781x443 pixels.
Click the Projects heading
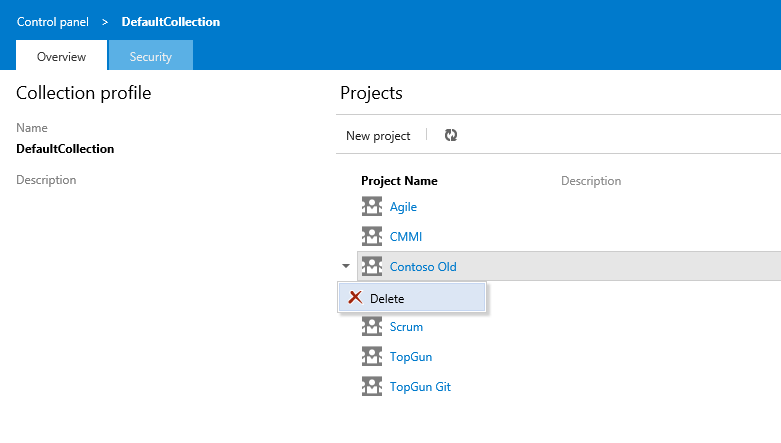[372, 93]
